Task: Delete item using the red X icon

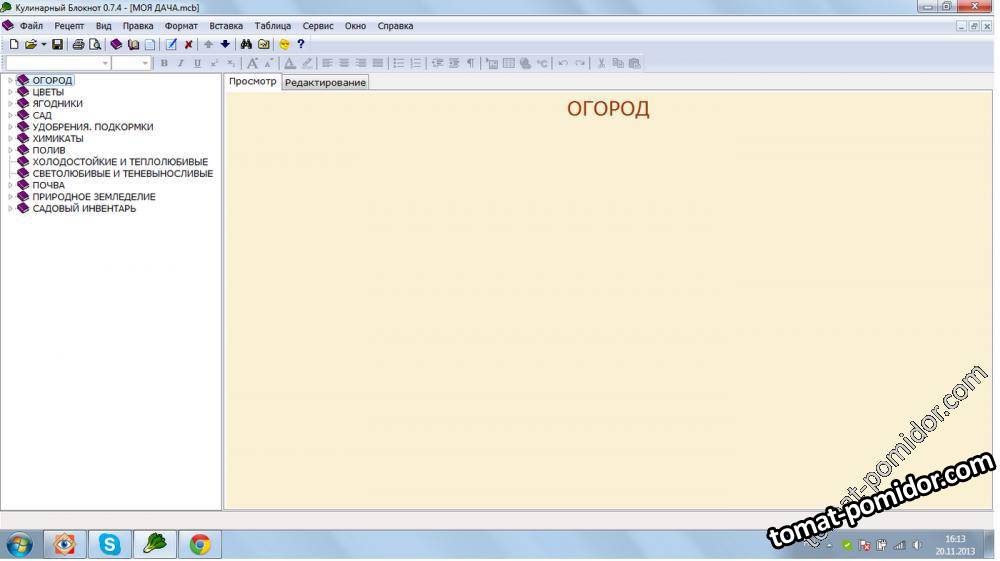Action: 188,45
